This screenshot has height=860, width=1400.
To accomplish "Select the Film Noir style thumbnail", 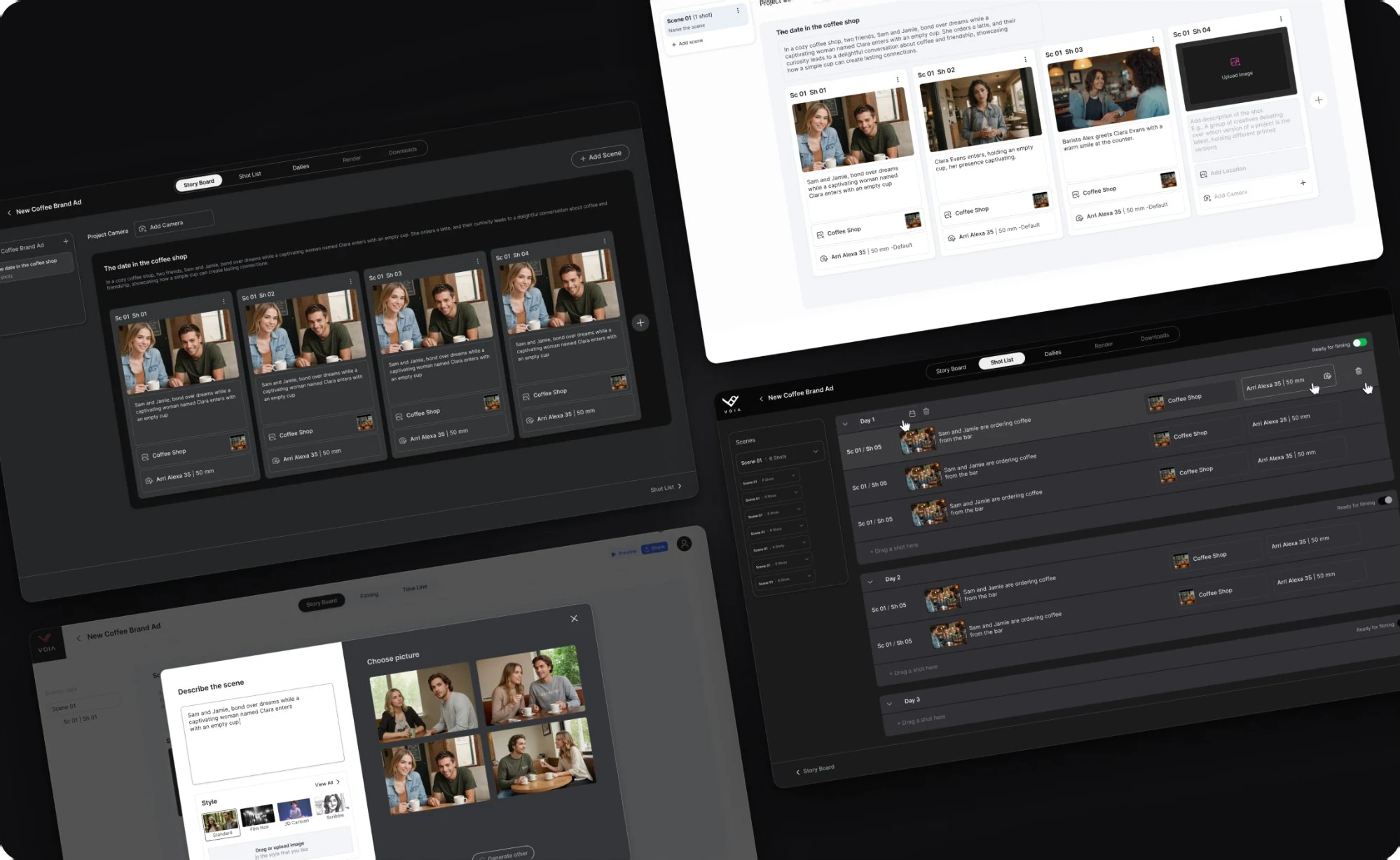I will (257, 815).
